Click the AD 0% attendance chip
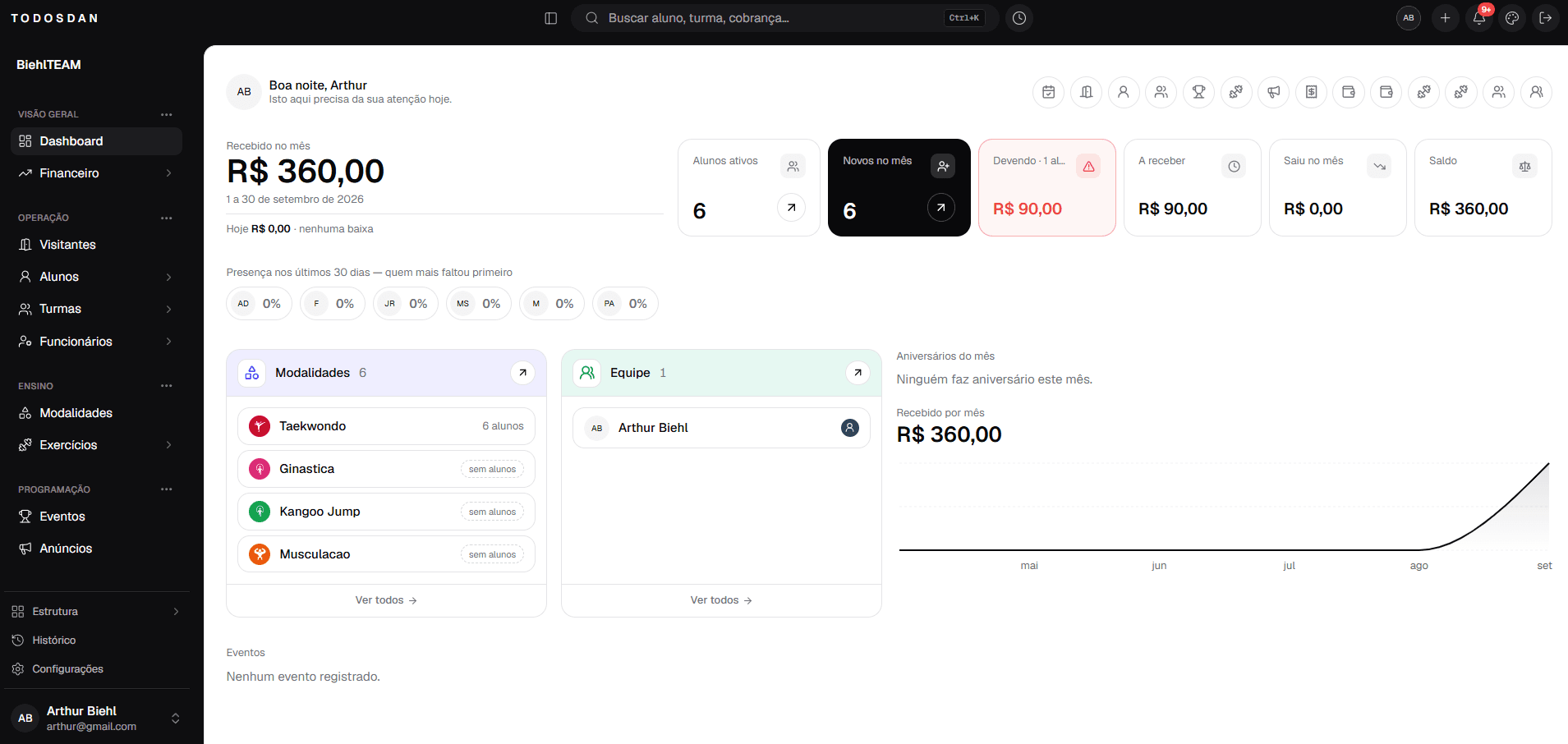 pos(259,304)
